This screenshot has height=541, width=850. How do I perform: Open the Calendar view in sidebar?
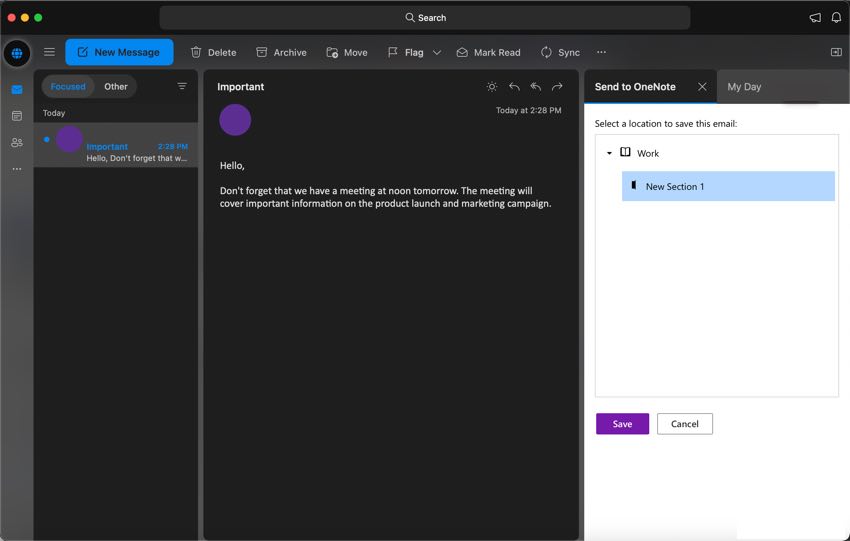click(x=17, y=115)
